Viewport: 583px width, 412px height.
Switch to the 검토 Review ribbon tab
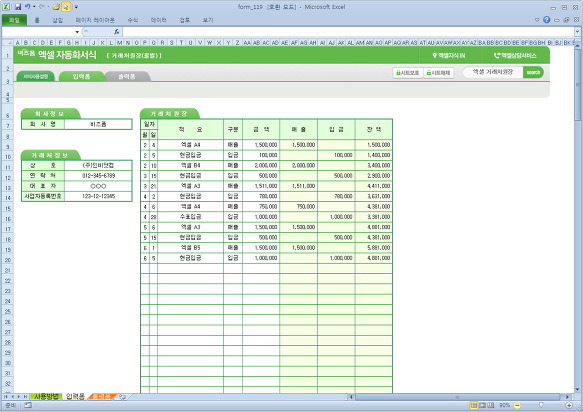[185, 20]
